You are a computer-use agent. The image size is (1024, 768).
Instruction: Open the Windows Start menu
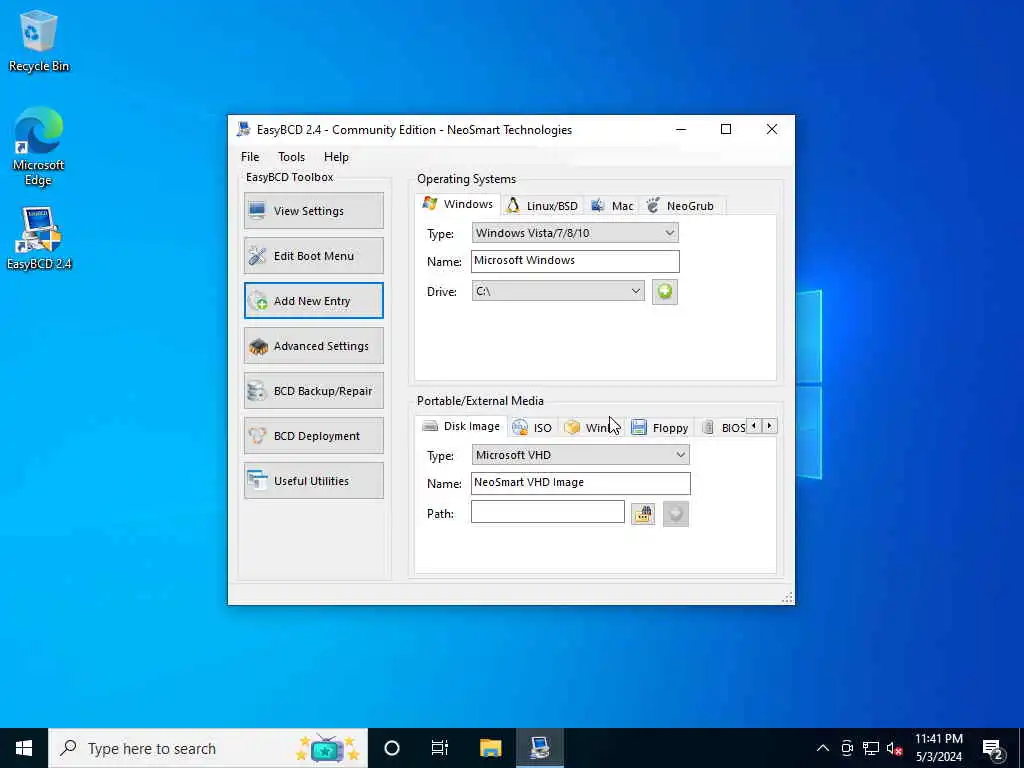coord(24,748)
